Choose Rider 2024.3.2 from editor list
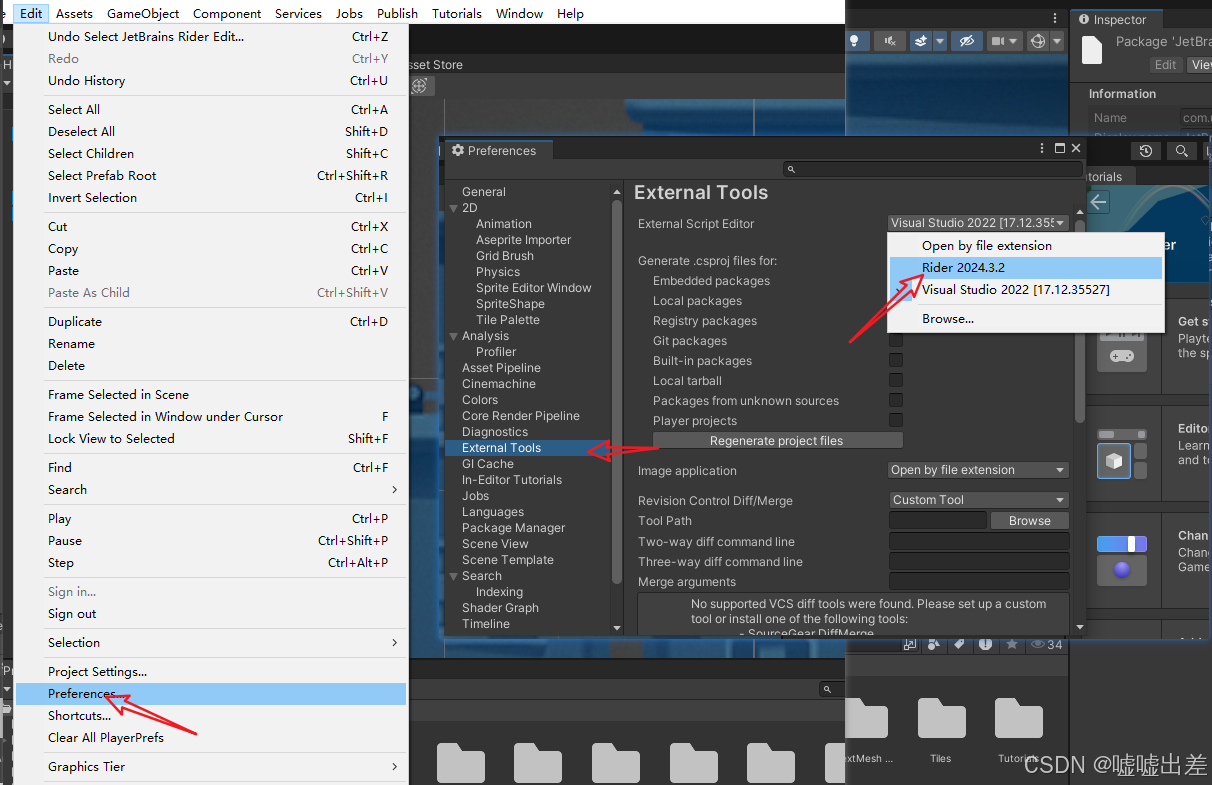Image resolution: width=1212 pixels, height=785 pixels. pyautogui.click(x=1025, y=268)
